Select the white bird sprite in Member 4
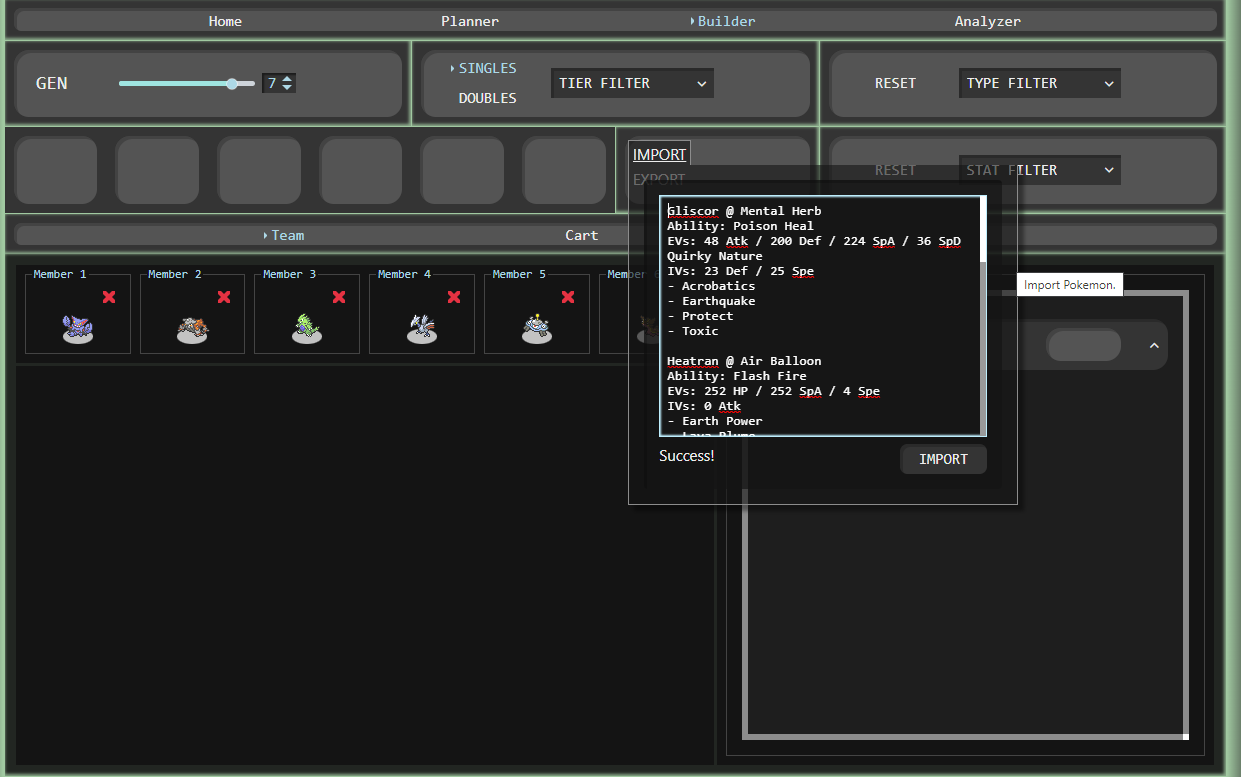Image resolution: width=1241 pixels, height=777 pixels. pyautogui.click(x=422, y=329)
